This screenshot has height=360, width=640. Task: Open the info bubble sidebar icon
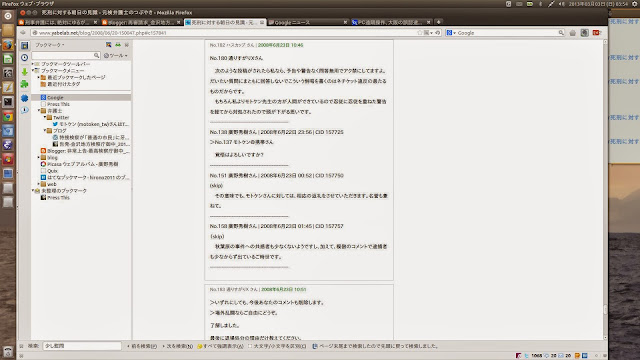[x=24, y=110]
